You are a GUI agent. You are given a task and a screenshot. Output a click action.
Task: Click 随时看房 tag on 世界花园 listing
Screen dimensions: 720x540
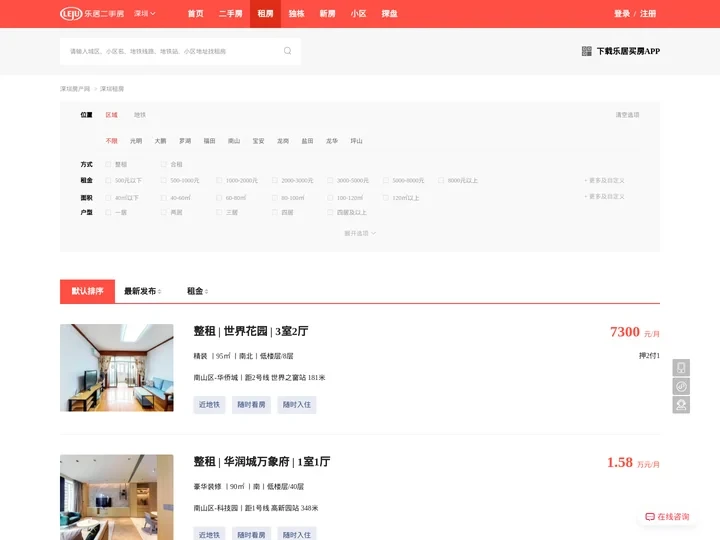[x=251, y=405]
